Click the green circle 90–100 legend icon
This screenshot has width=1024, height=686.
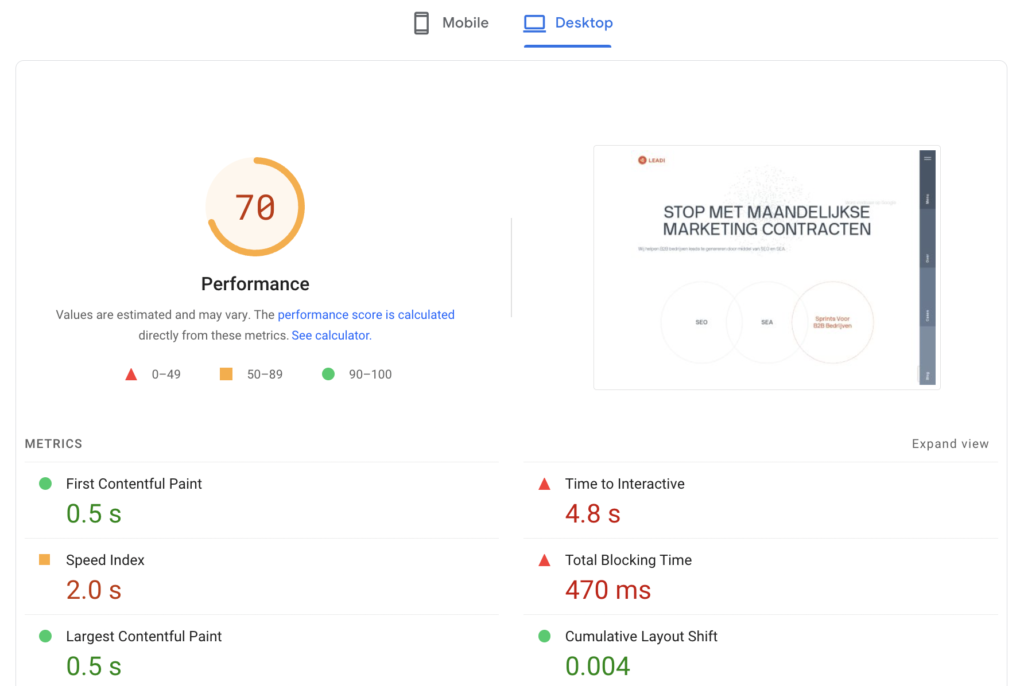coord(328,374)
